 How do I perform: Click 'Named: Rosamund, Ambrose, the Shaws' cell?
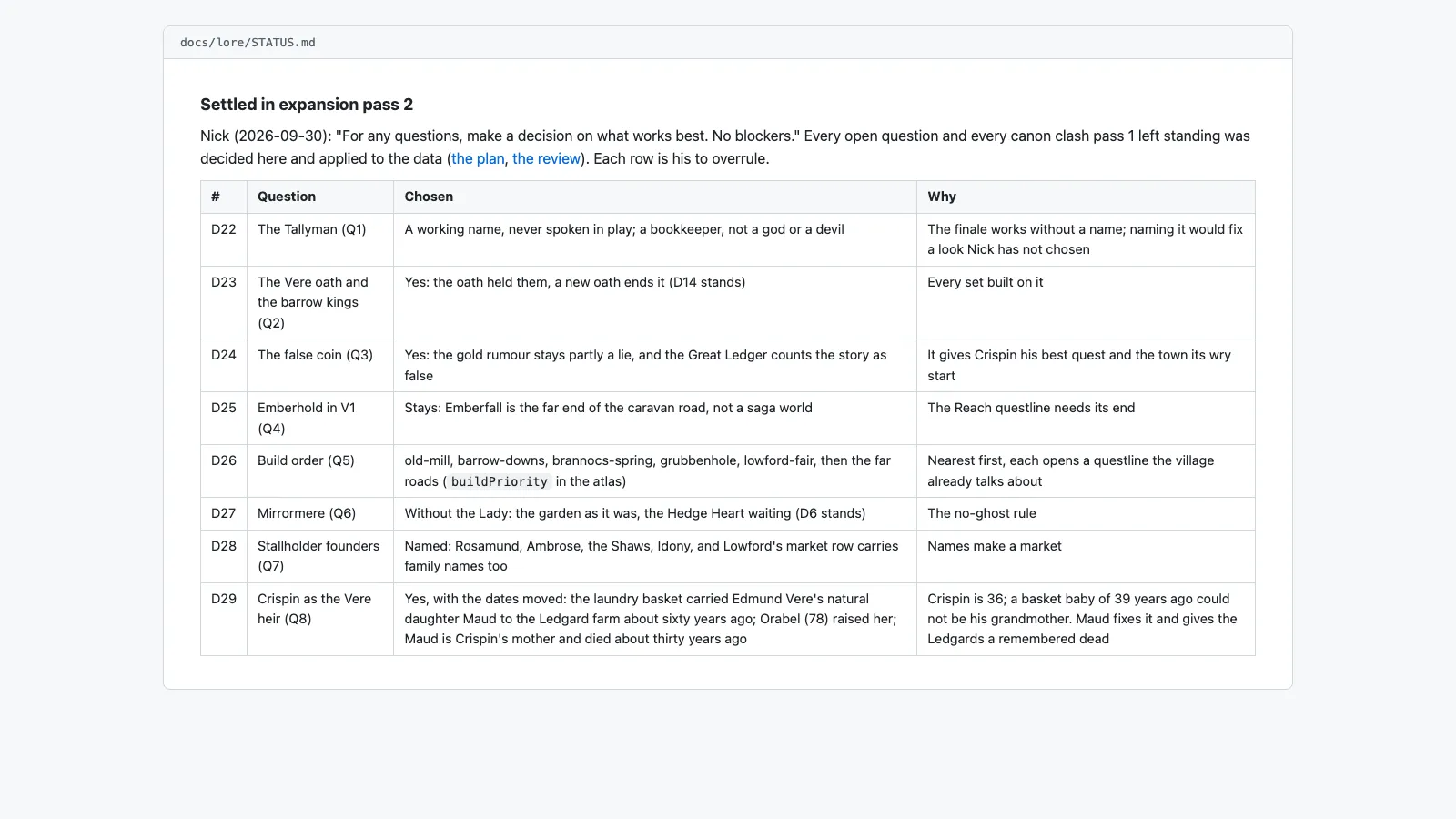655,557
